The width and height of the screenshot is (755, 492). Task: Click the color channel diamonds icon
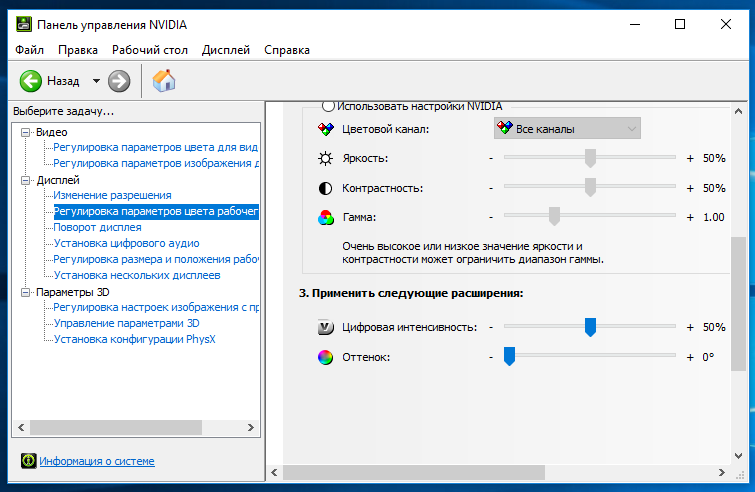(x=325, y=129)
